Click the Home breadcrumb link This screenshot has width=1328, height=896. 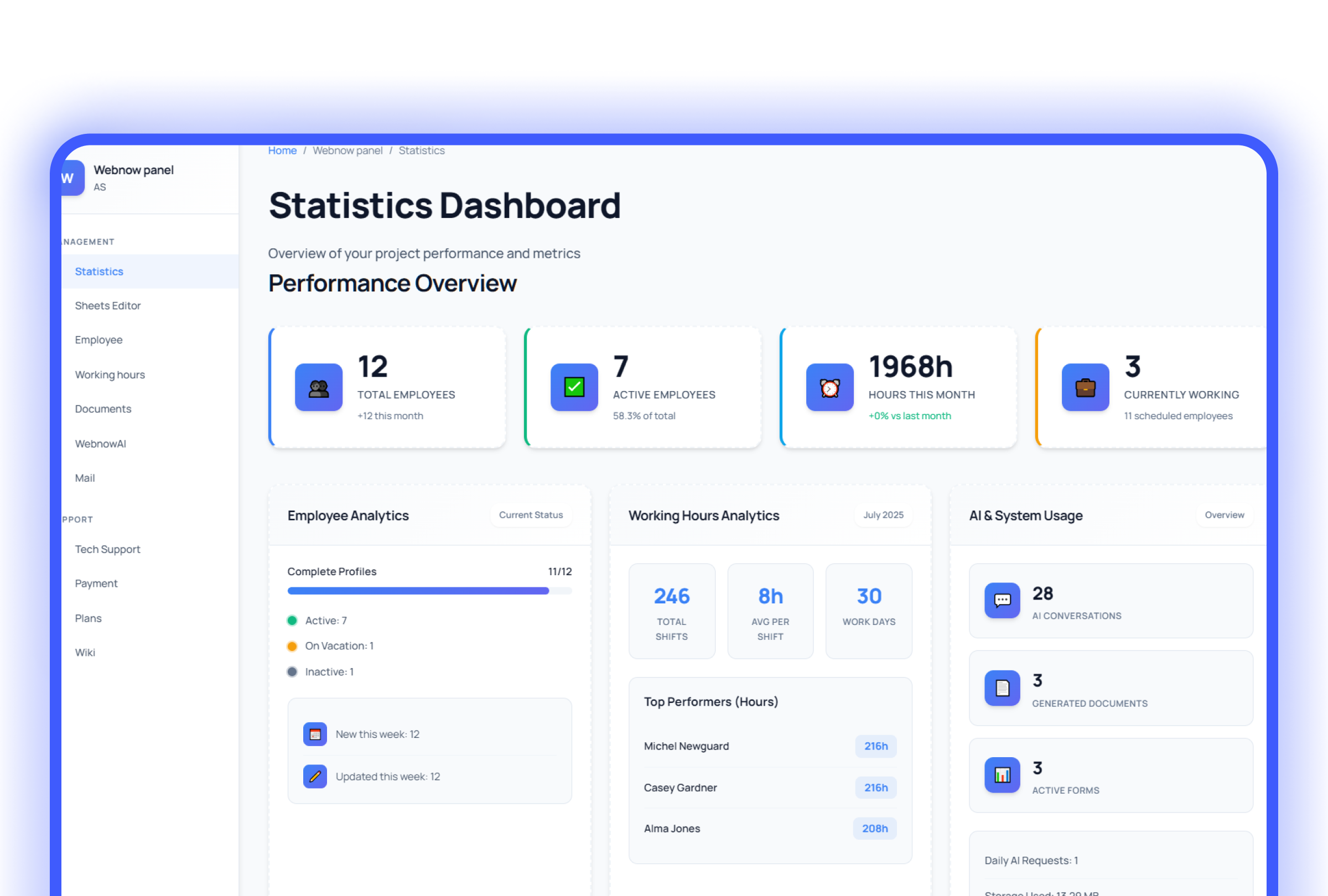282,151
